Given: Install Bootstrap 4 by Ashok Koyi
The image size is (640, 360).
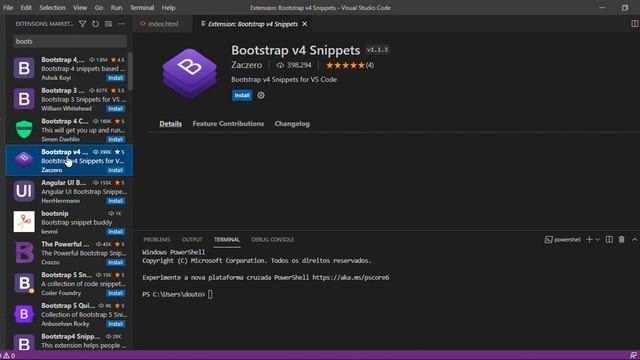Looking at the screenshot, I should click(x=116, y=78).
